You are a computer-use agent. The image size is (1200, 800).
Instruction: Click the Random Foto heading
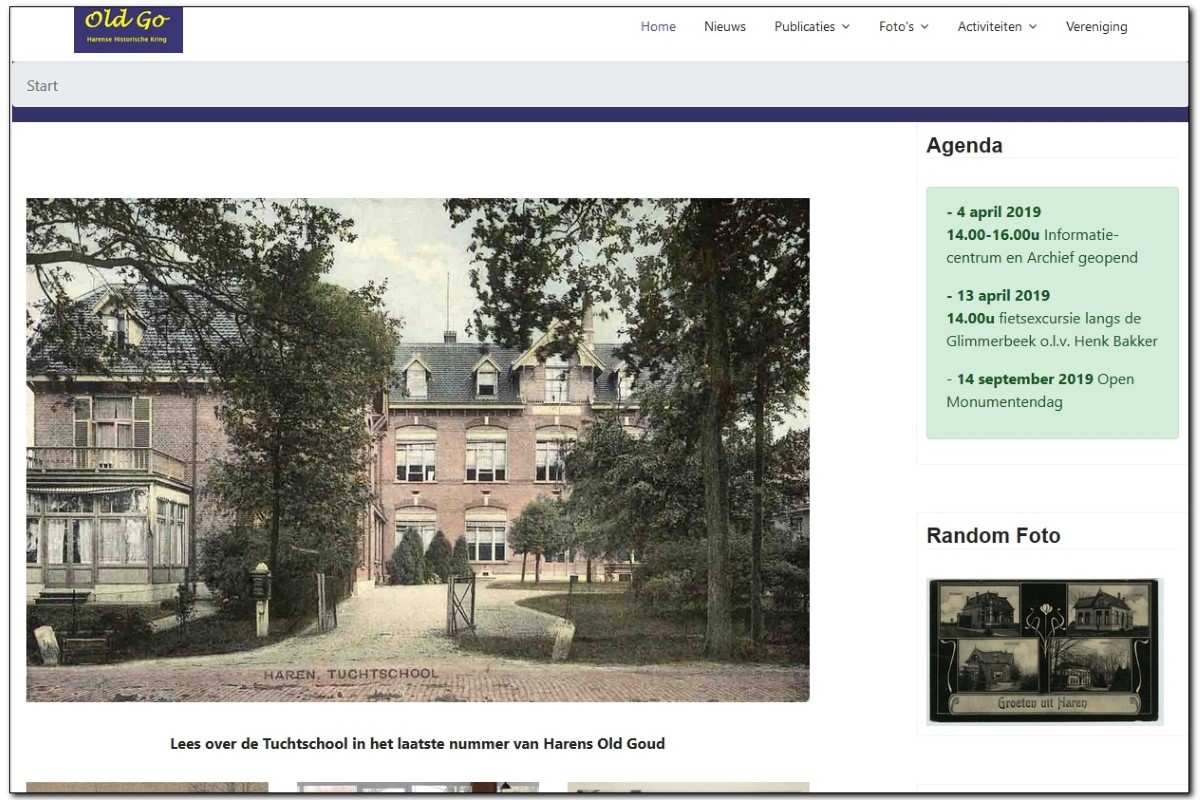point(993,535)
